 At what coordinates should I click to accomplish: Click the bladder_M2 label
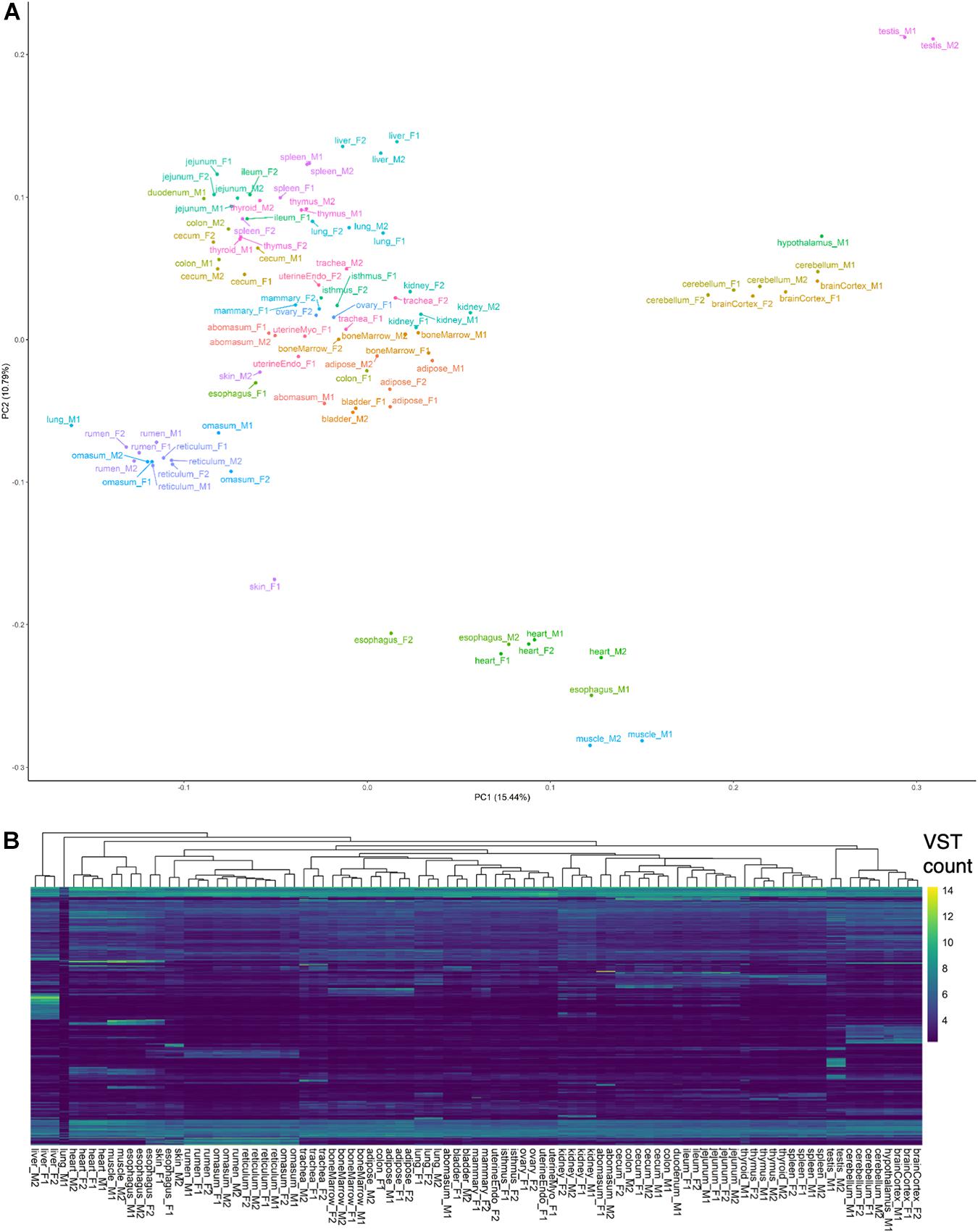(x=345, y=419)
